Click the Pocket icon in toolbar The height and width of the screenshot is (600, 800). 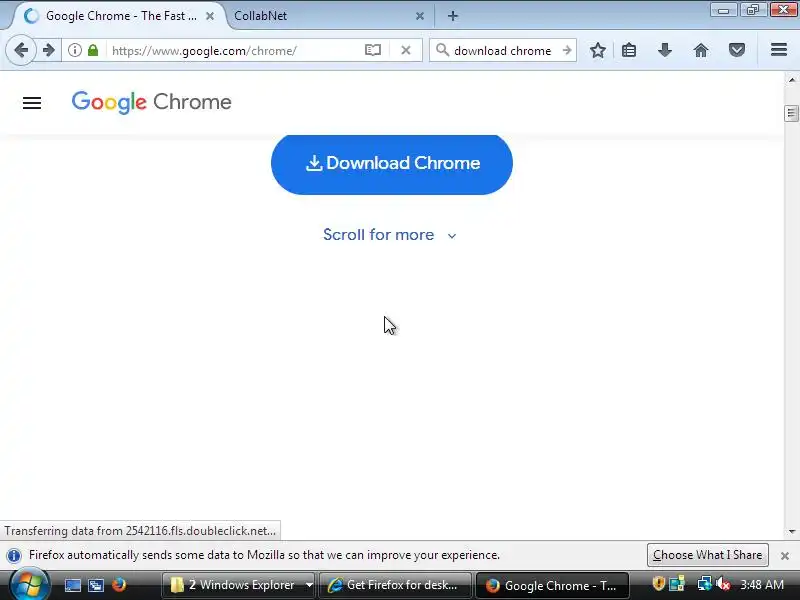pos(737,50)
